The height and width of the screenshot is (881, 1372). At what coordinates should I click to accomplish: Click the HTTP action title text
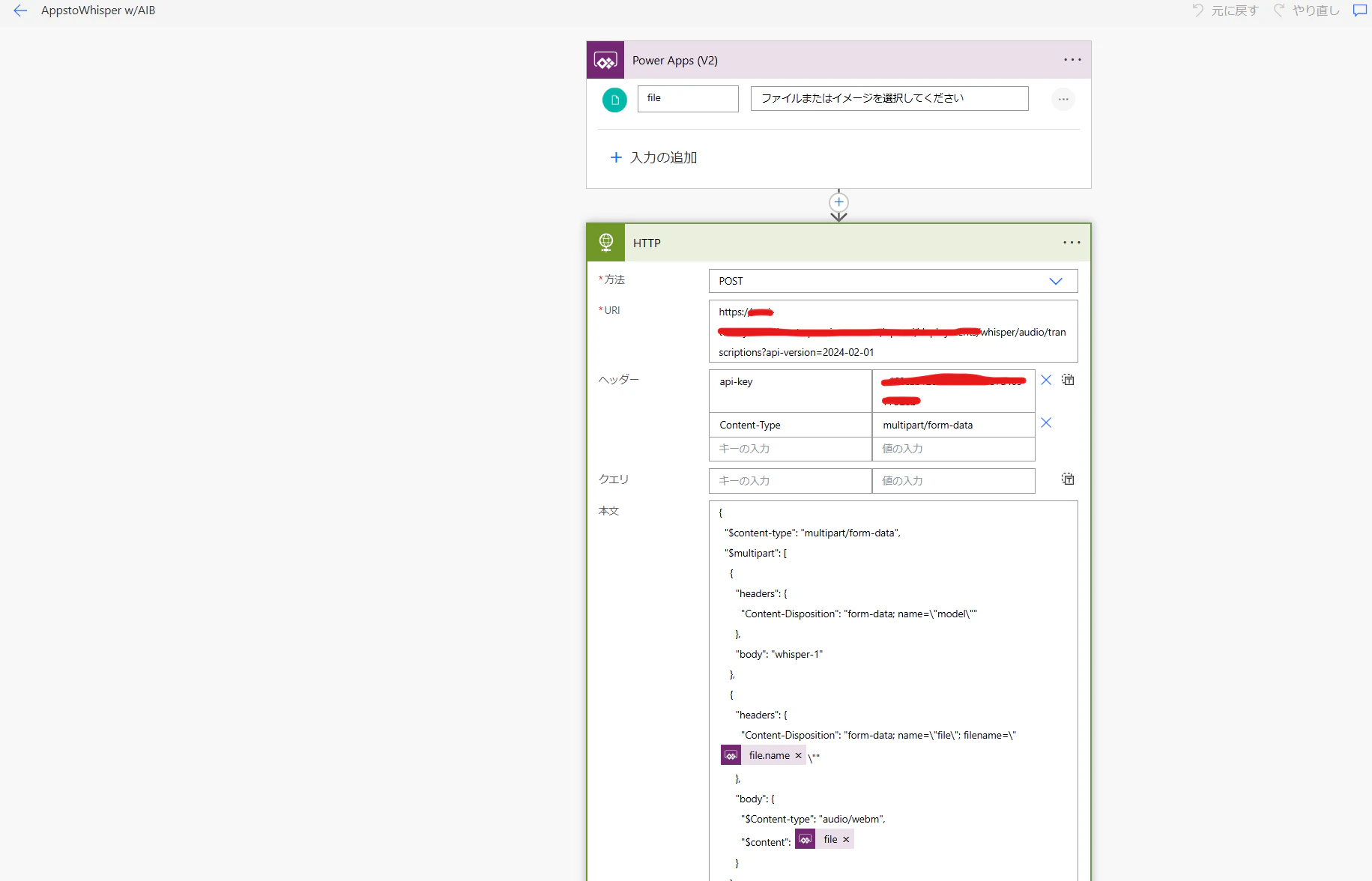(x=647, y=243)
